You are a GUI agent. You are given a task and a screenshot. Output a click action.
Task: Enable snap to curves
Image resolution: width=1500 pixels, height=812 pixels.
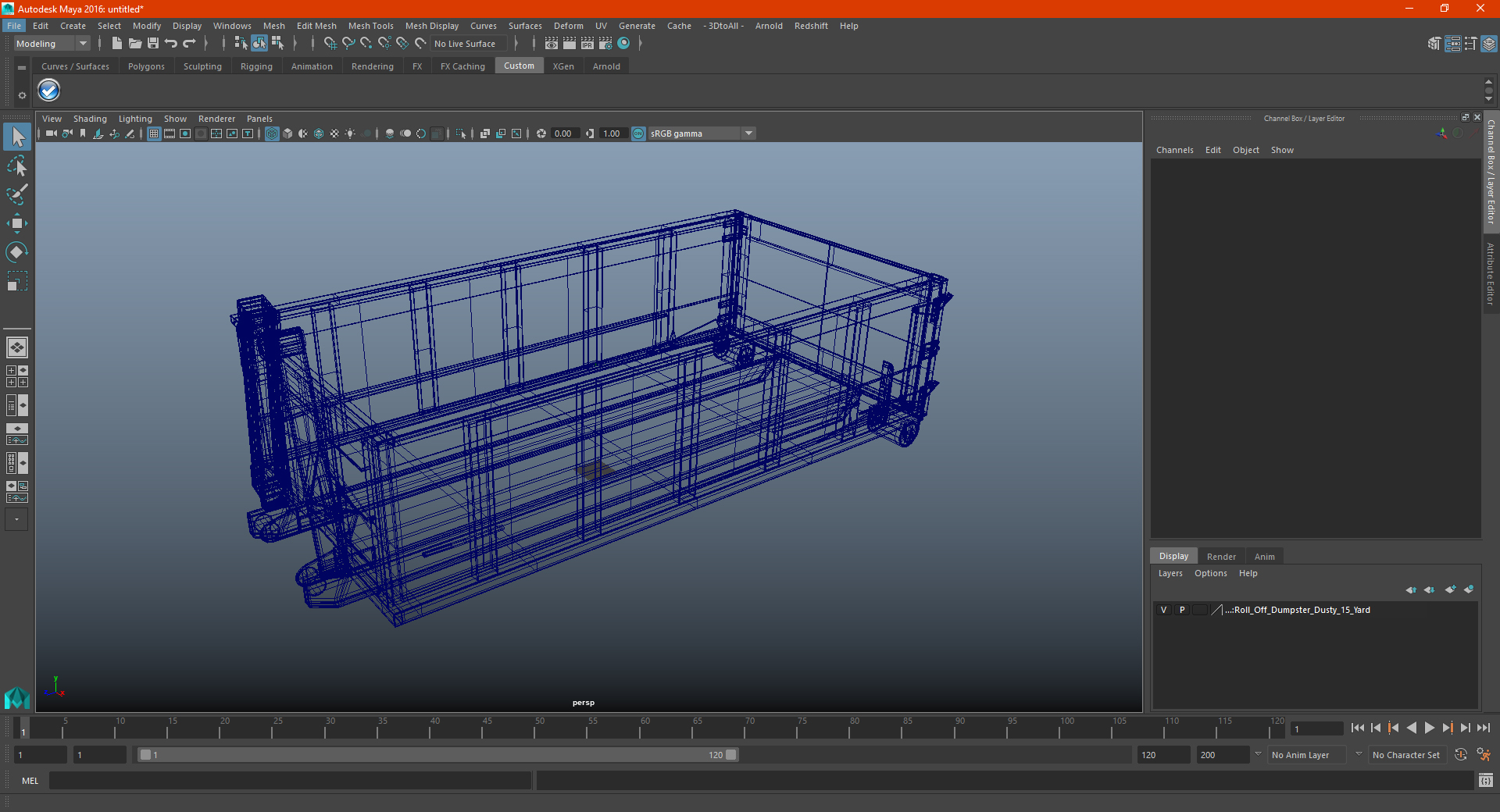click(x=348, y=44)
